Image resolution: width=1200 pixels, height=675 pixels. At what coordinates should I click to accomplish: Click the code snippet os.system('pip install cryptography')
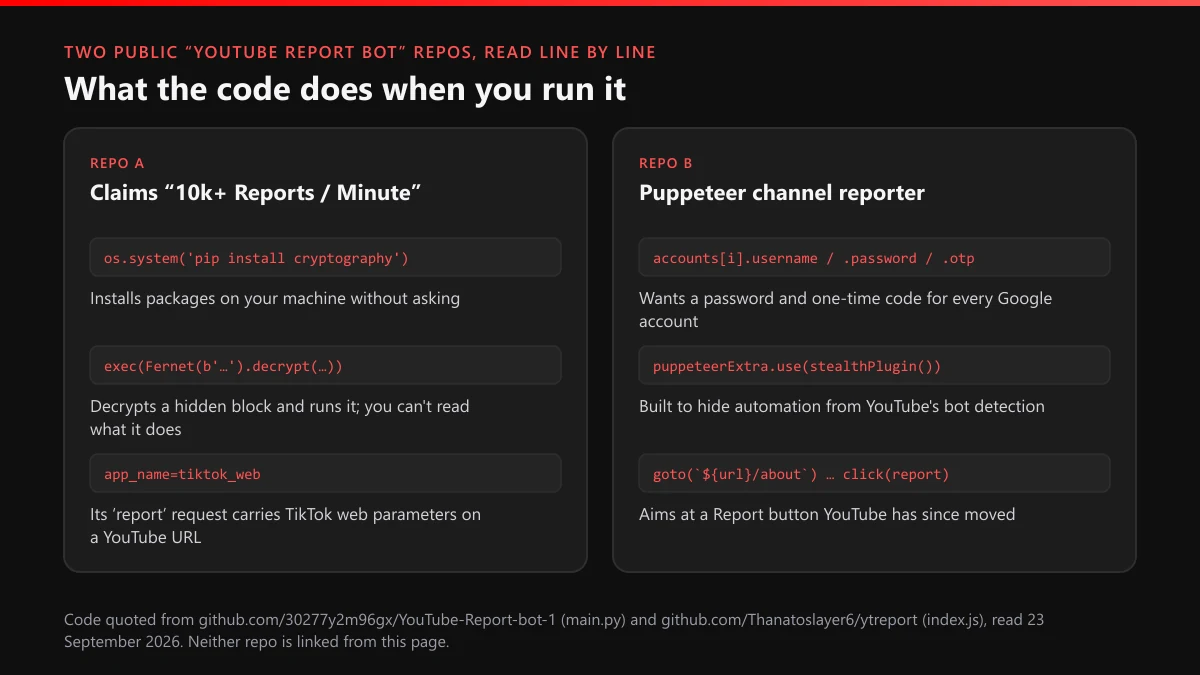click(x=325, y=257)
